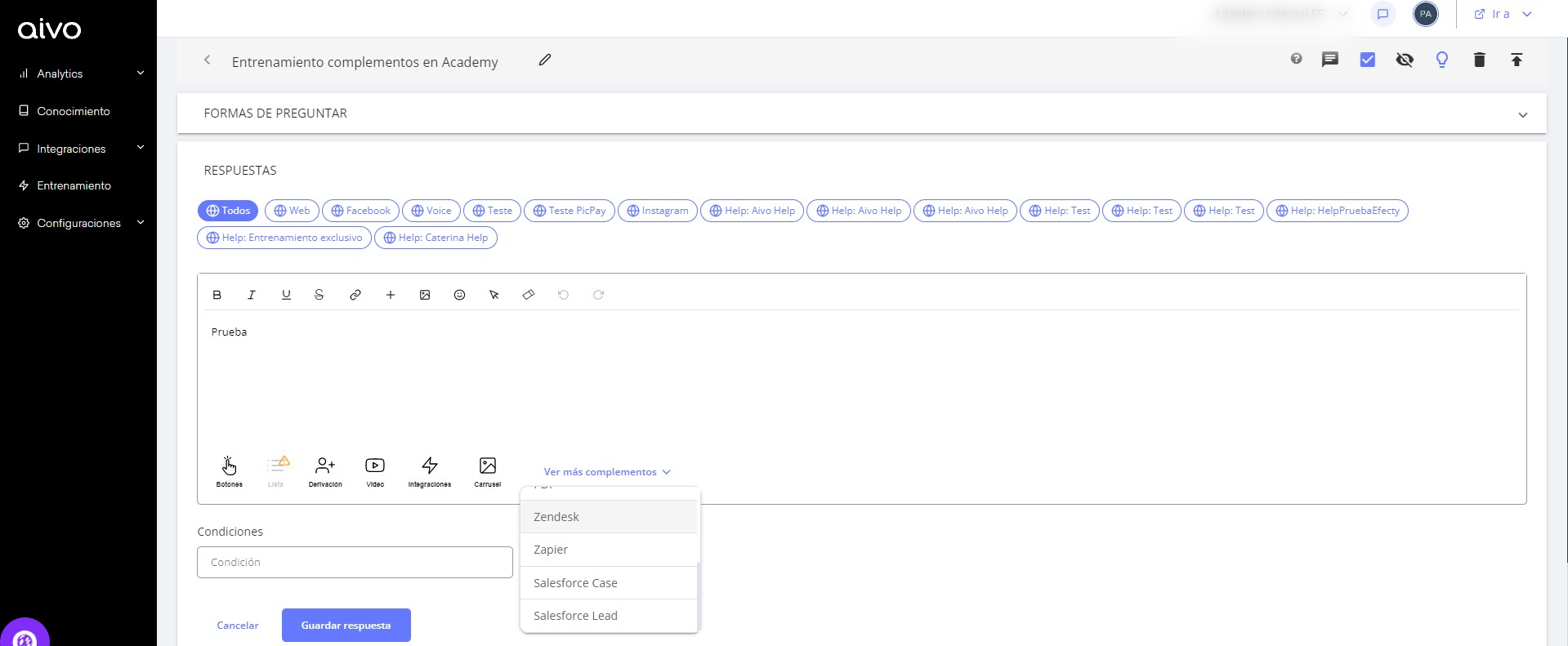Click Guardar respuesta button
Image resolution: width=1568 pixels, height=646 pixels.
pyautogui.click(x=346, y=626)
